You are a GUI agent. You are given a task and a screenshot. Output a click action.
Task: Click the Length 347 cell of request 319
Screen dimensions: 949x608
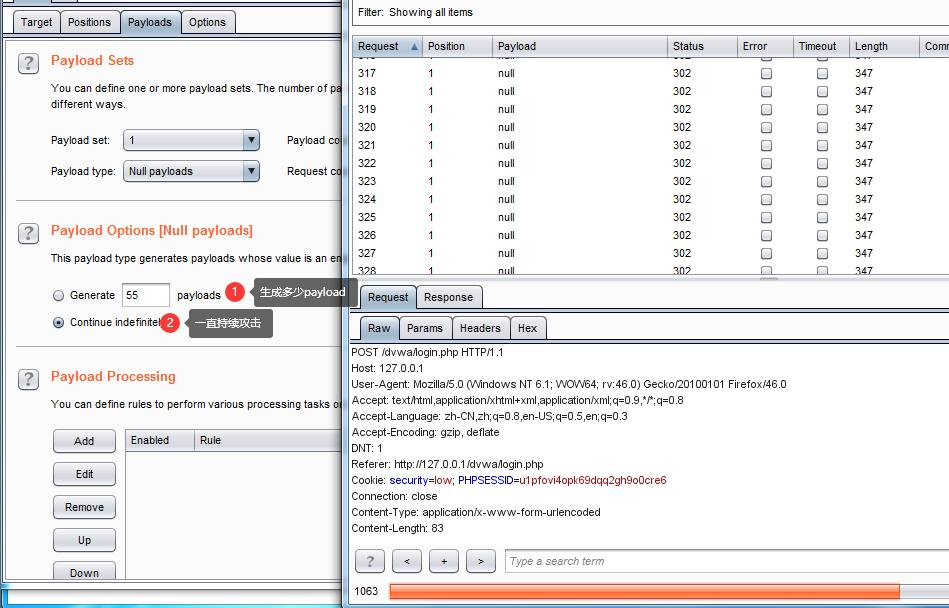[864, 110]
